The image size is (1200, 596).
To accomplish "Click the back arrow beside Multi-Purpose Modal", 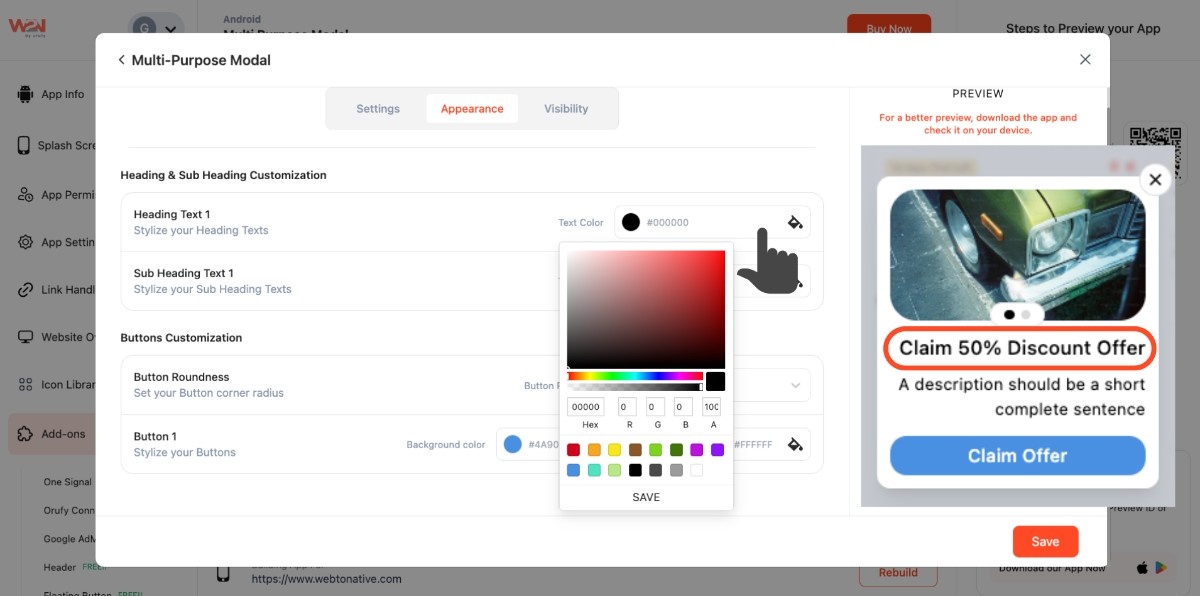I will 121,60.
